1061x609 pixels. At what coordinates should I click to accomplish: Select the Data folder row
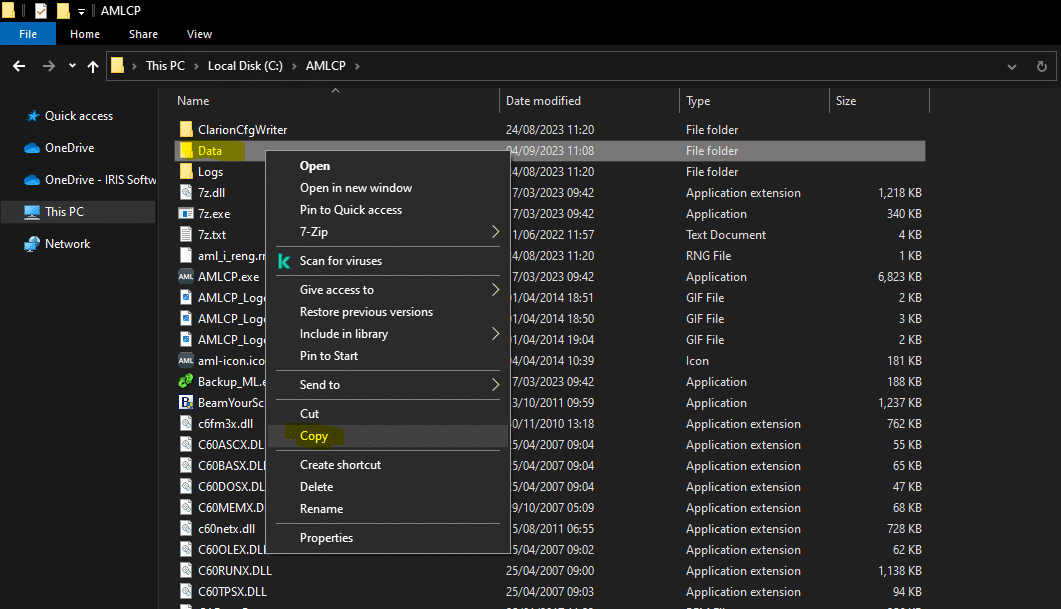[550, 151]
